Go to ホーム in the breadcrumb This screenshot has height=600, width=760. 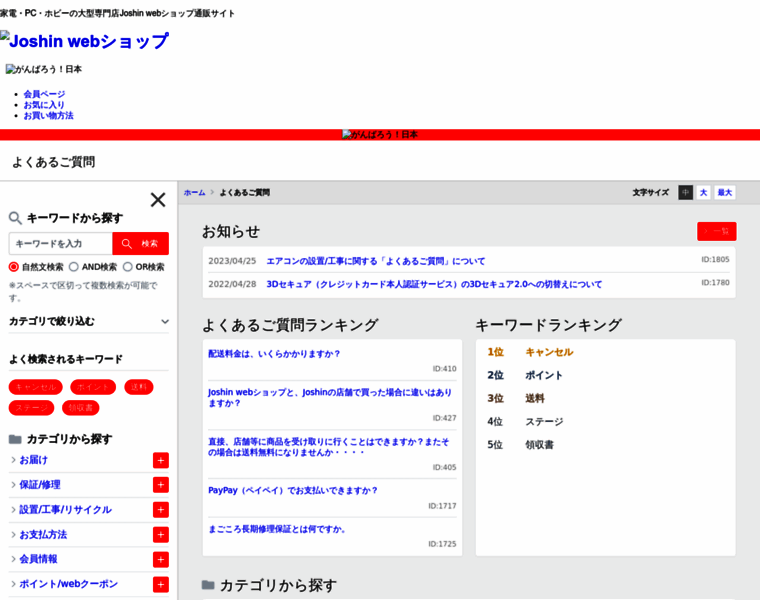(x=194, y=192)
